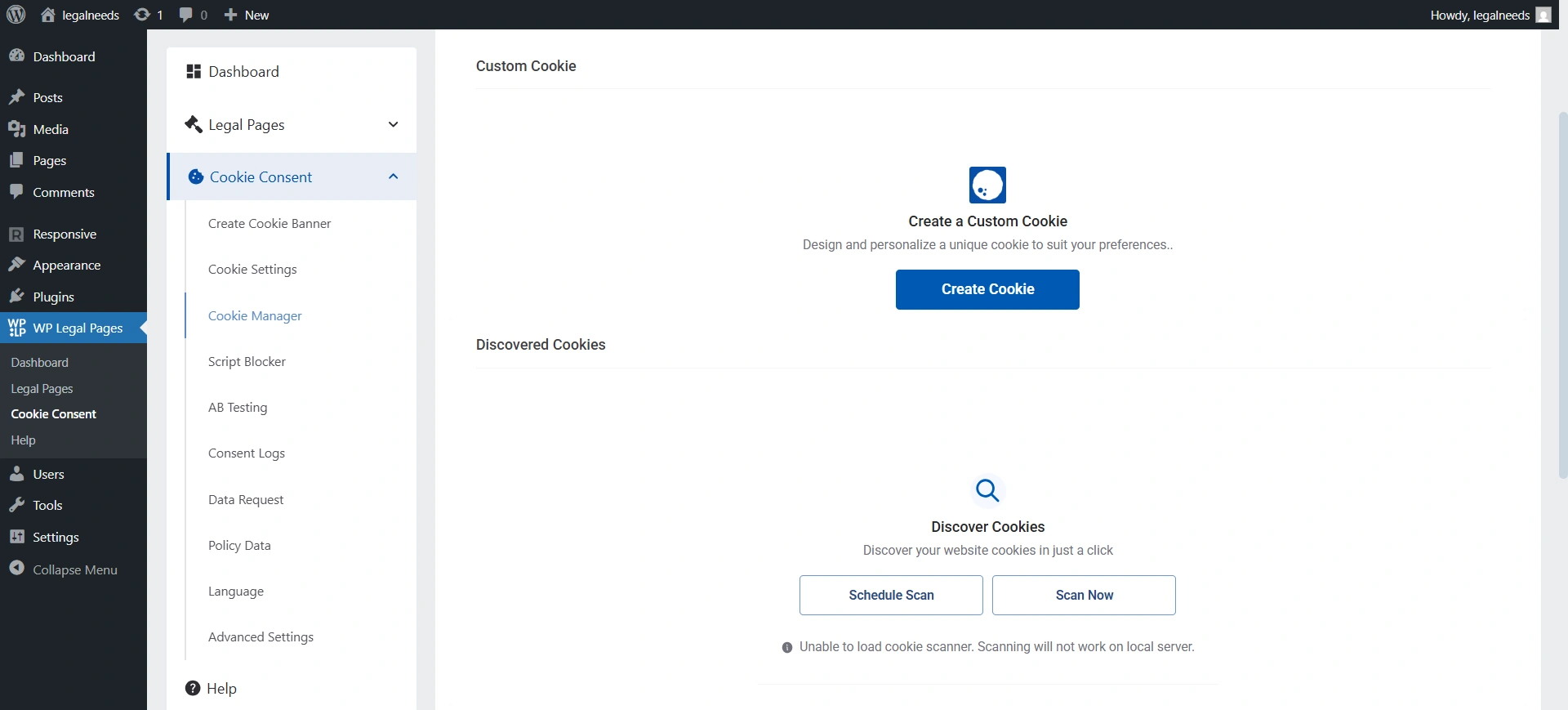Open Cookie Settings submenu item
The height and width of the screenshot is (710, 1568).
coord(252,270)
